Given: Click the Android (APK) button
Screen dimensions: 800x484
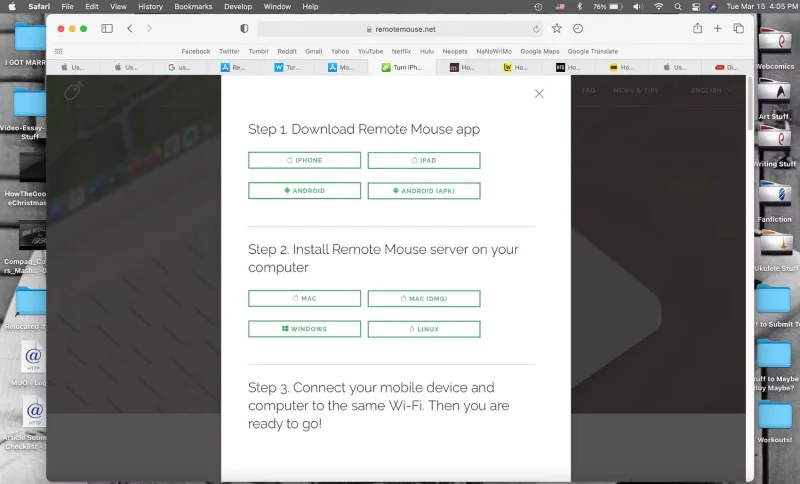Looking at the screenshot, I should pyautogui.click(x=424, y=191).
